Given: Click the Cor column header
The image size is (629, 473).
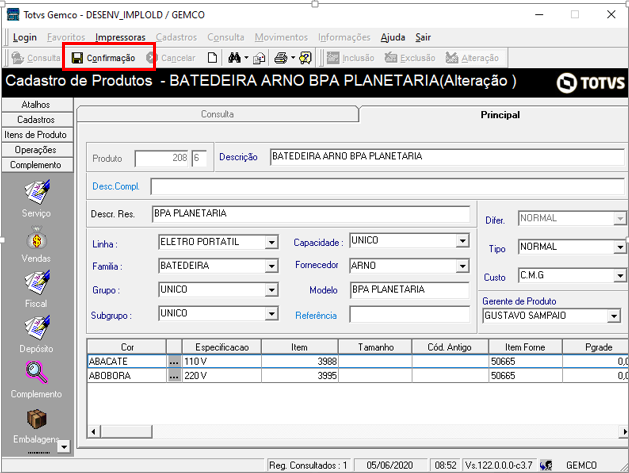Looking at the screenshot, I should click(x=127, y=347).
